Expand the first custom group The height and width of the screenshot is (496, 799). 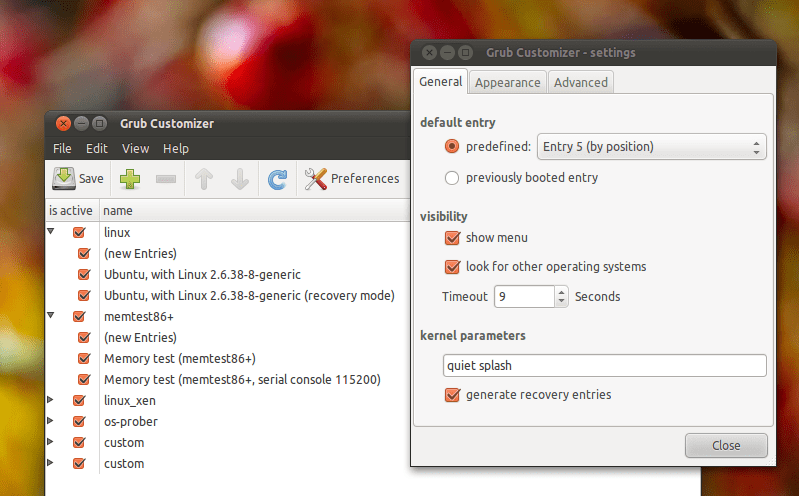[50, 441]
